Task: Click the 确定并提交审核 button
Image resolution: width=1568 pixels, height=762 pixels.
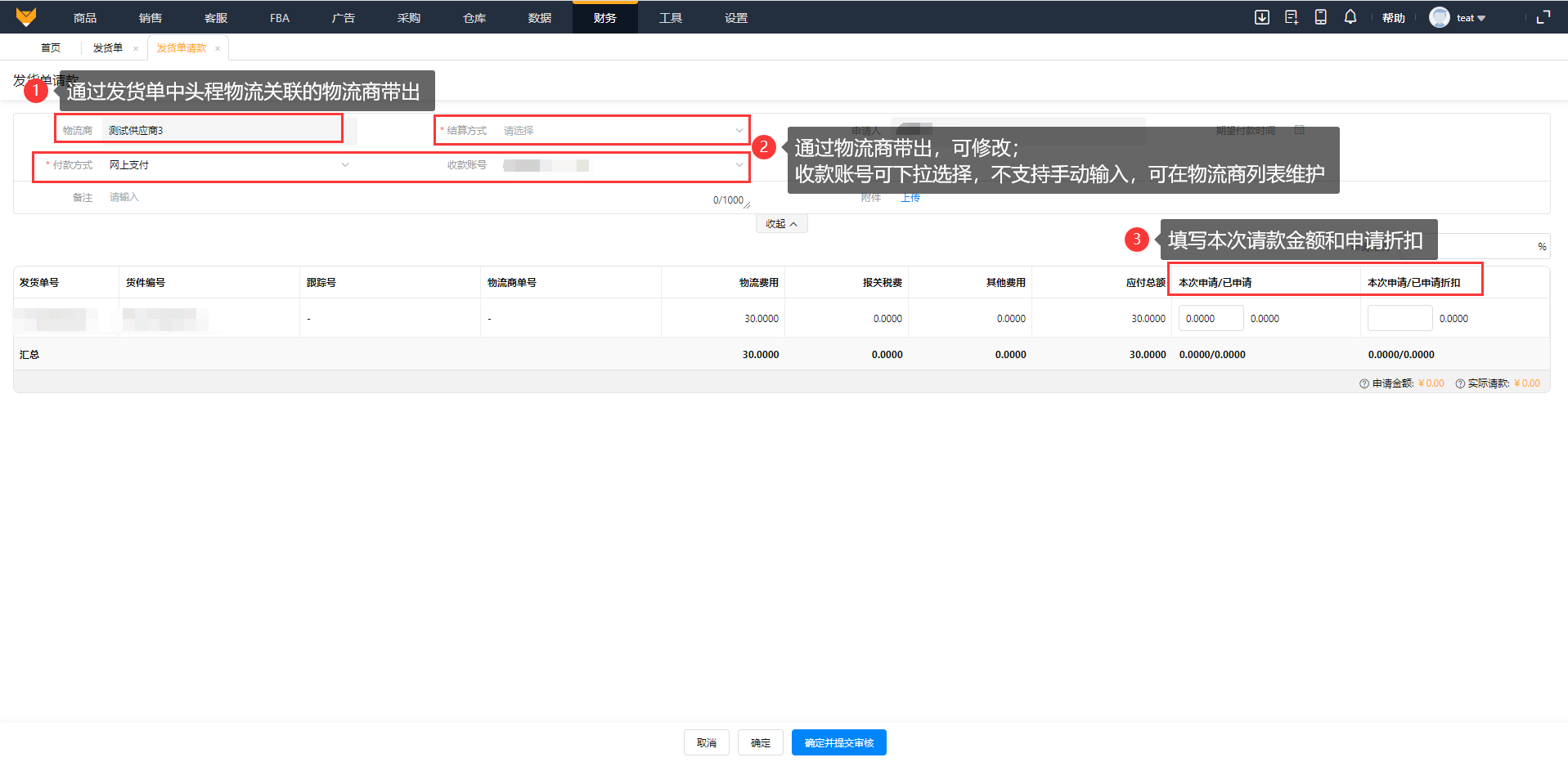Action: click(x=838, y=742)
